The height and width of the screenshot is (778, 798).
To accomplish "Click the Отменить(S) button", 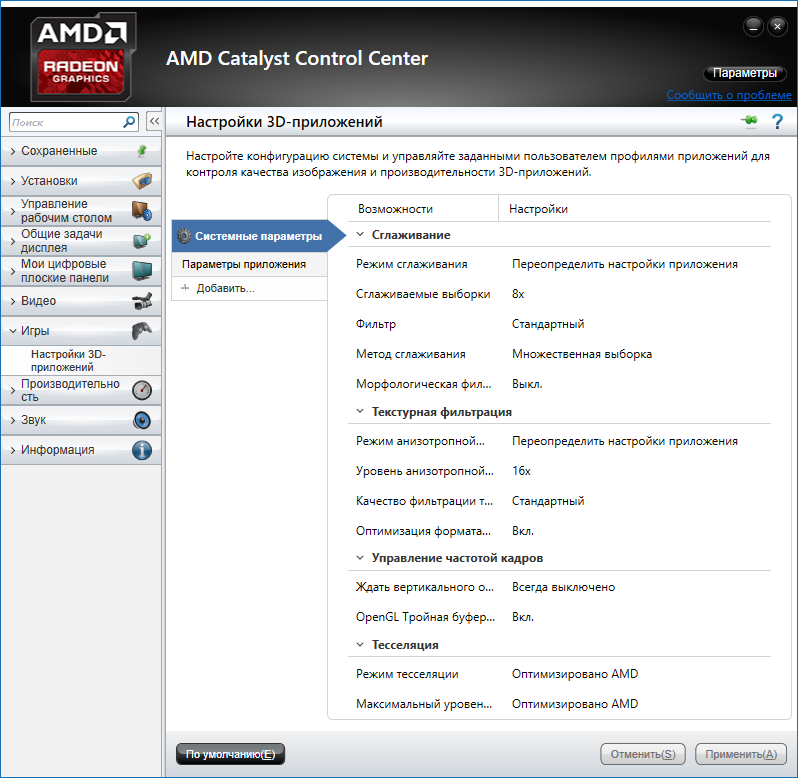I will pos(643,754).
